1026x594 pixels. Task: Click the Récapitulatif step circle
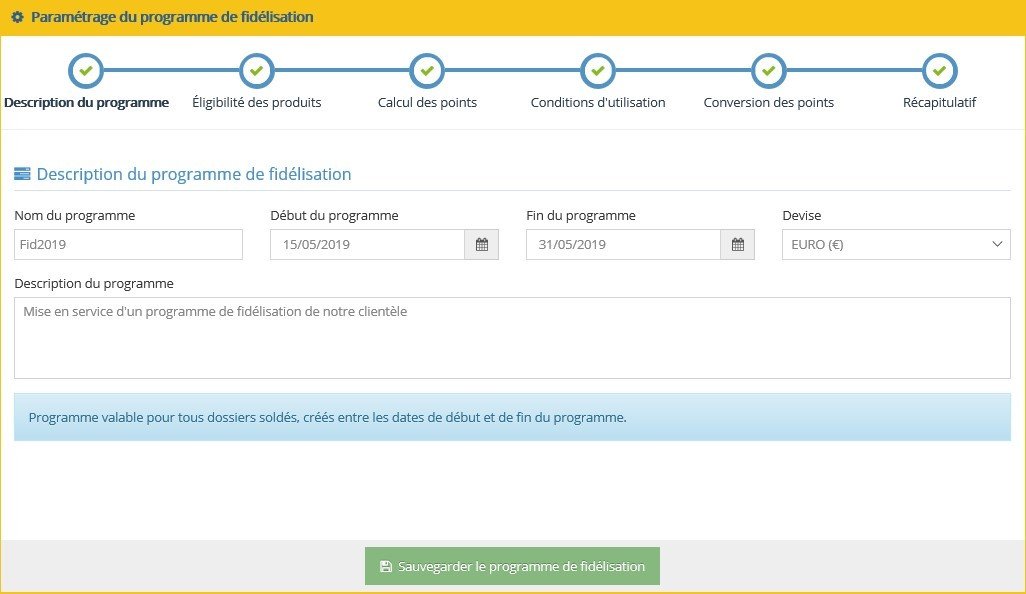pos(939,71)
